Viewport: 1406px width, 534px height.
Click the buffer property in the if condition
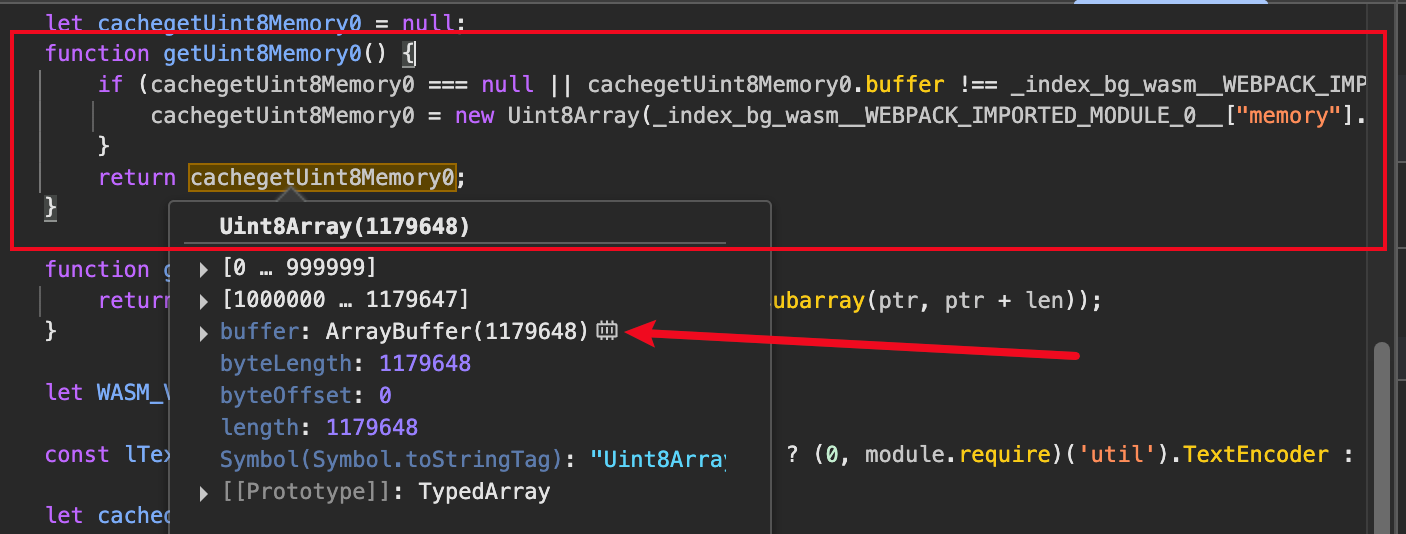[x=902, y=85]
